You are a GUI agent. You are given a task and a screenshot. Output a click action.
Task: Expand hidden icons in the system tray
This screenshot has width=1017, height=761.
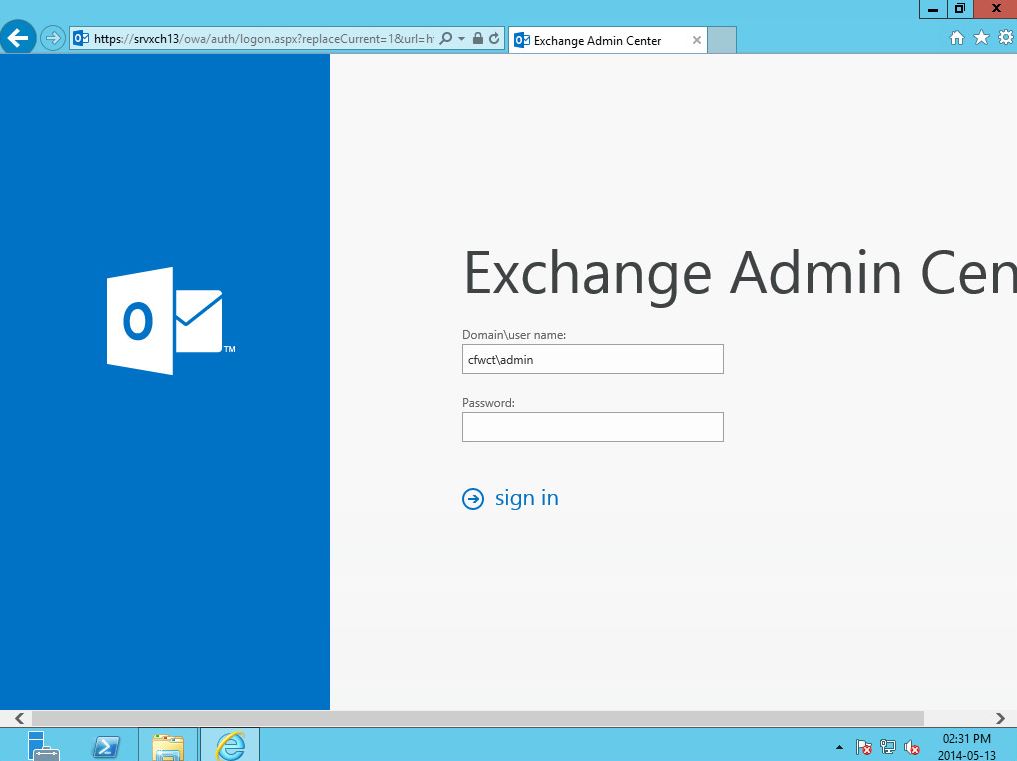coord(839,747)
